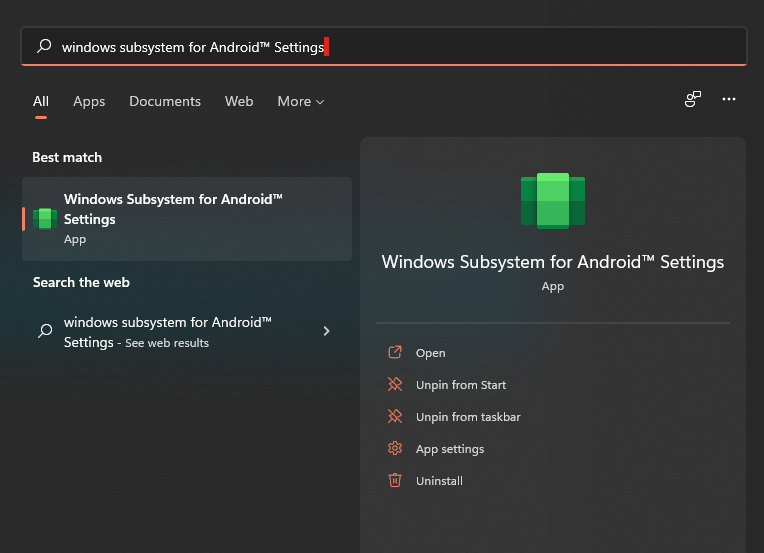Screen dimensions: 764x553
Task: Click the trash can icon for Uninstall
Action: pos(395,481)
